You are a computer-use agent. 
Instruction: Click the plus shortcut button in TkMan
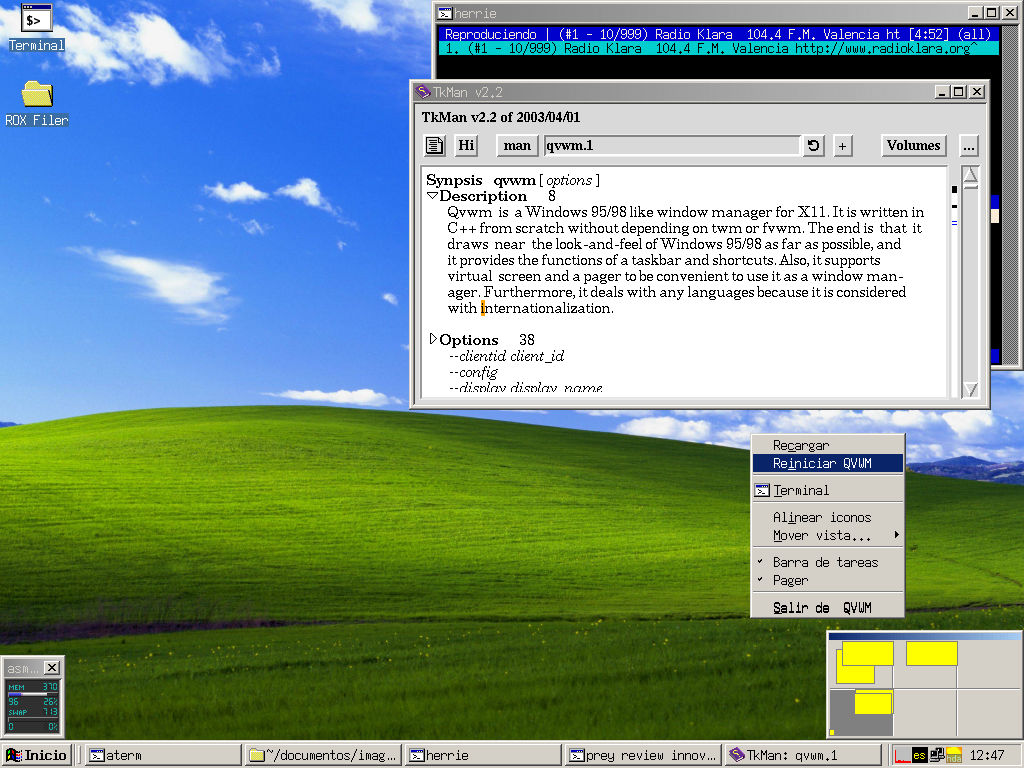(x=842, y=146)
